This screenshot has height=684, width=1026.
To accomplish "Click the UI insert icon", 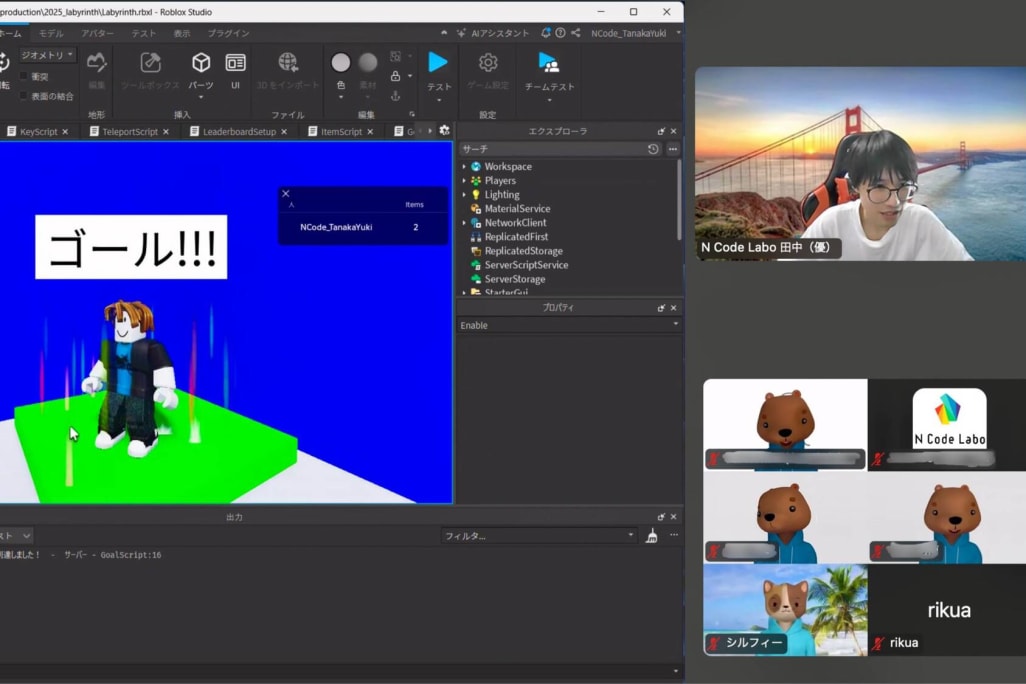I will click(x=235, y=63).
